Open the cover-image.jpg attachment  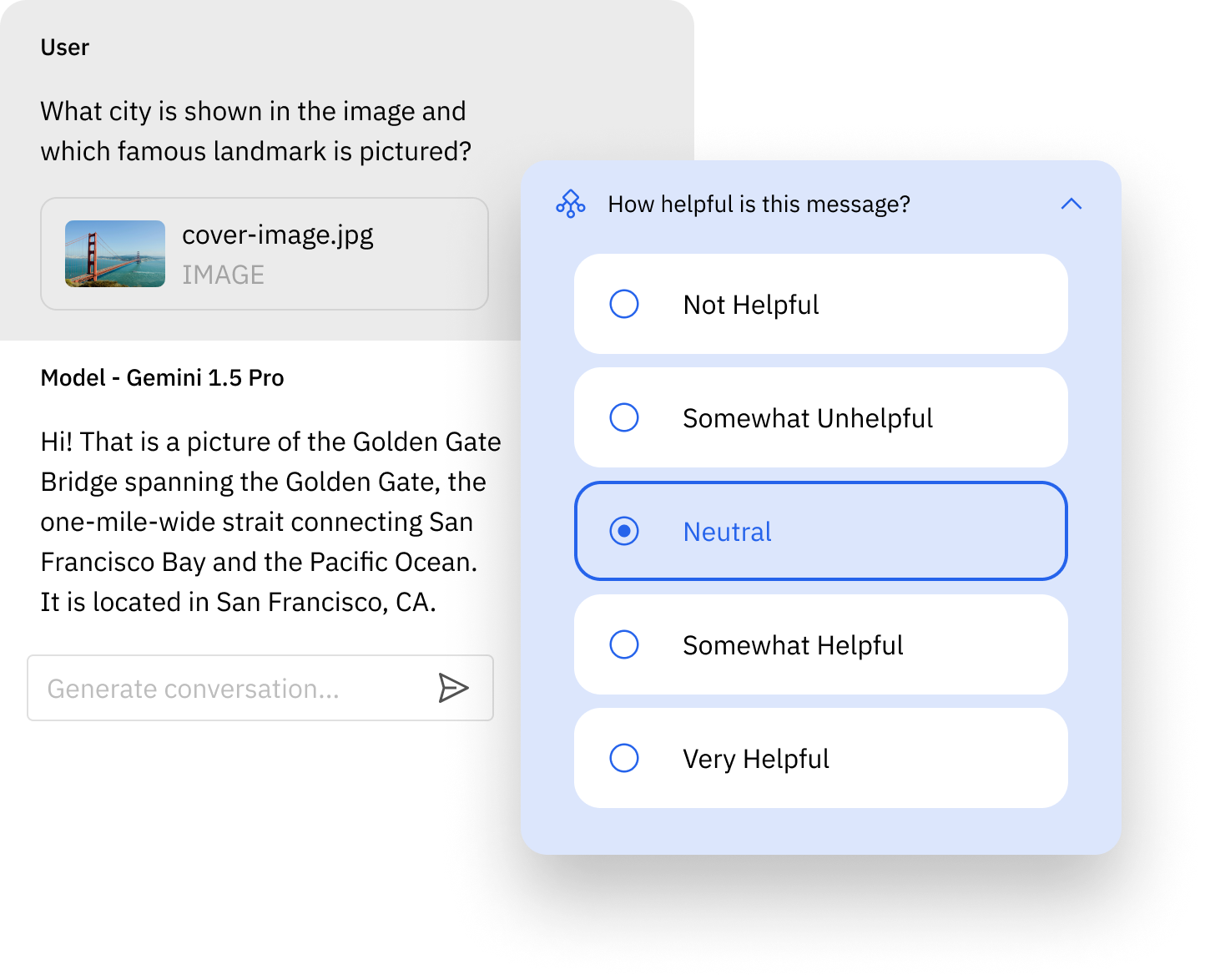(265, 254)
